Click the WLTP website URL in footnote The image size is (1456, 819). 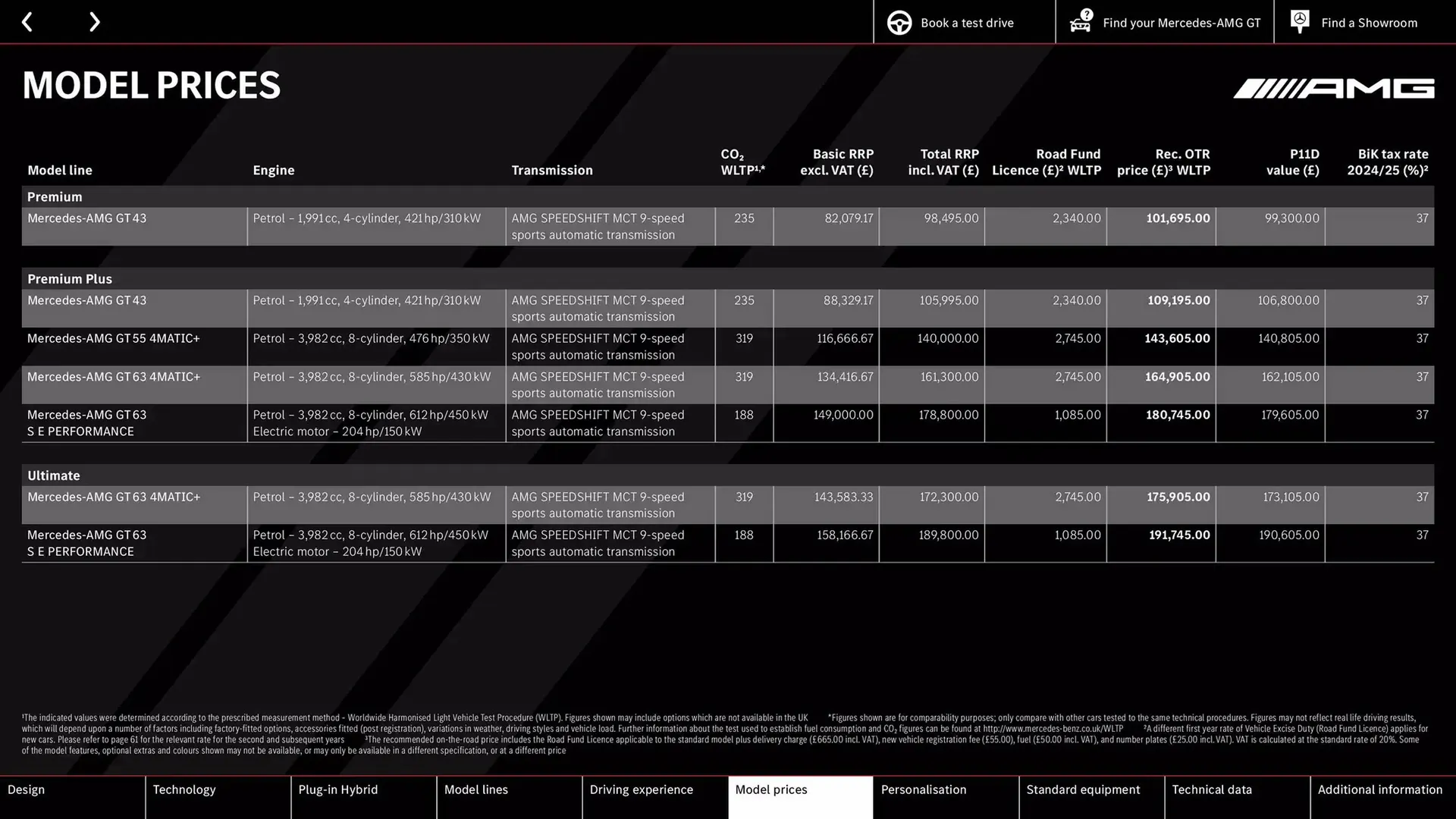[x=1053, y=729]
